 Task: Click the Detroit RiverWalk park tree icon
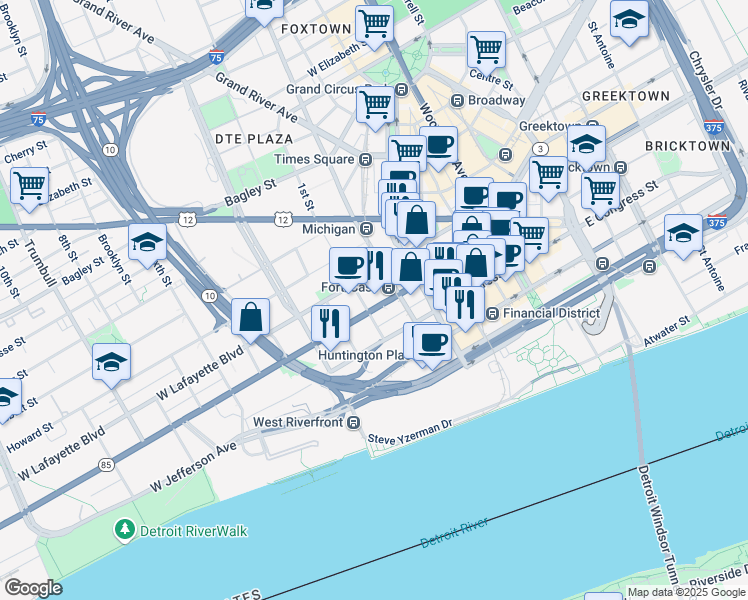(x=125, y=530)
